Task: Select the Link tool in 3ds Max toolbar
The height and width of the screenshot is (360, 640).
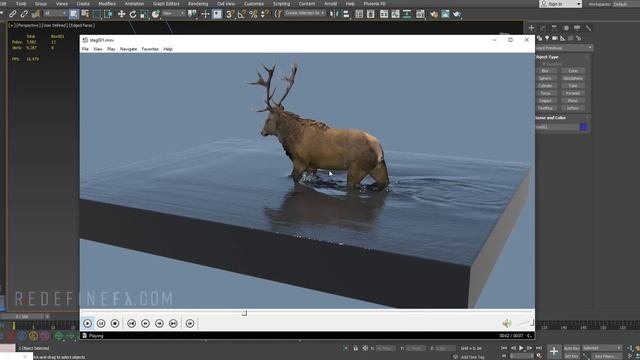Action: click(13, 14)
